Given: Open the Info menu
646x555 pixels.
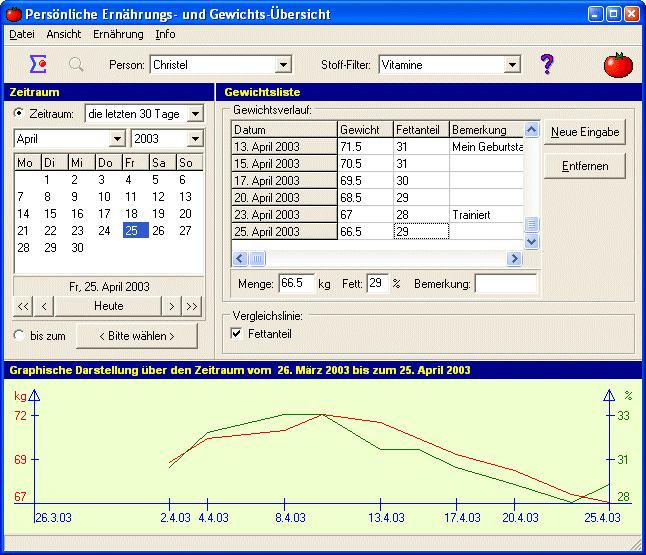Looking at the screenshot, I should pyautogui.click(x=165, y=34).
